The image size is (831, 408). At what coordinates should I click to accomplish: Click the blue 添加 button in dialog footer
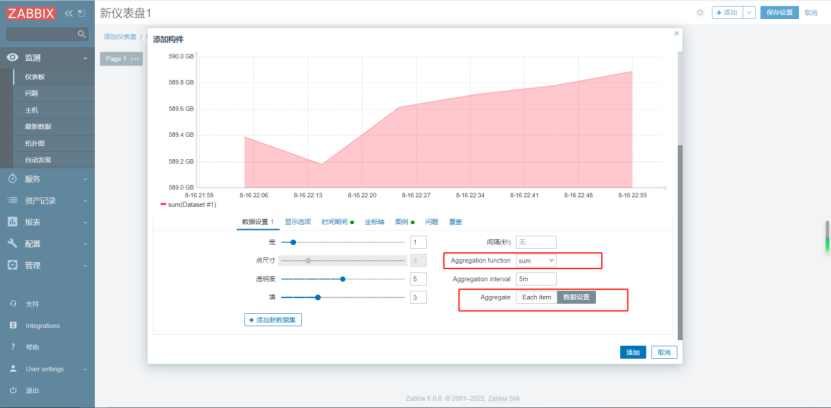click(633, 352)
